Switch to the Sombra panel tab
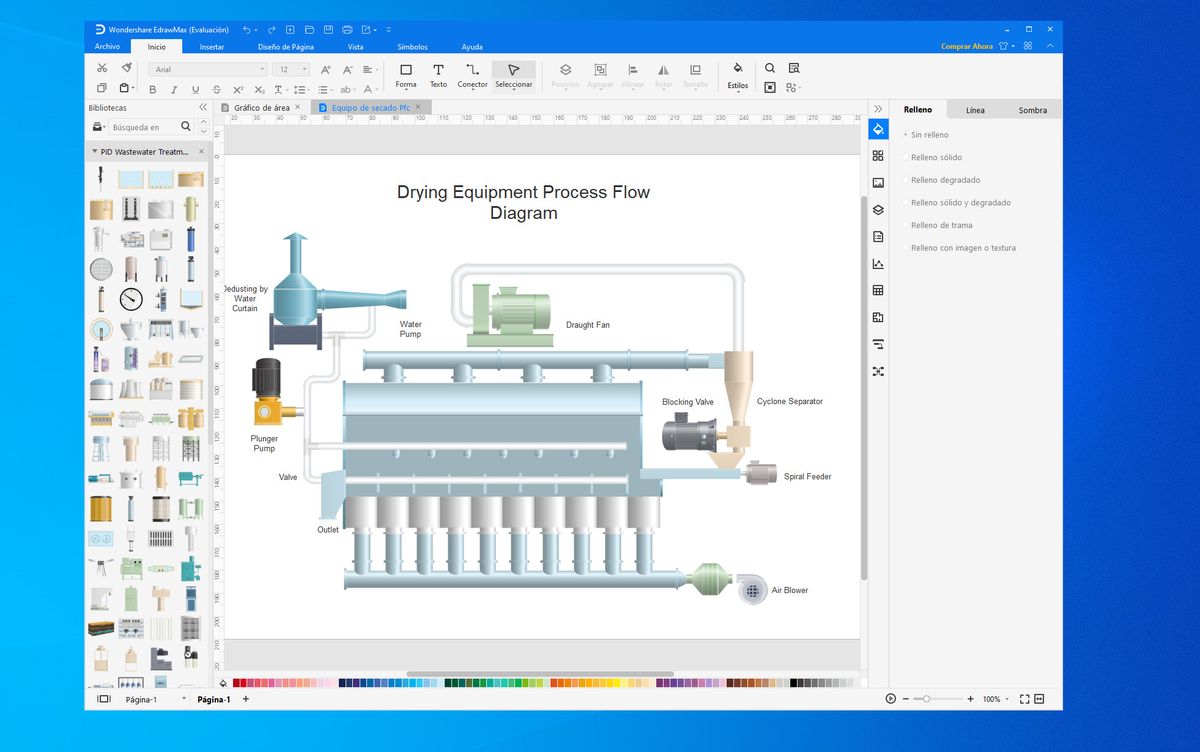This screenshot has height=752, width=1200. [x=1032, y=110]
